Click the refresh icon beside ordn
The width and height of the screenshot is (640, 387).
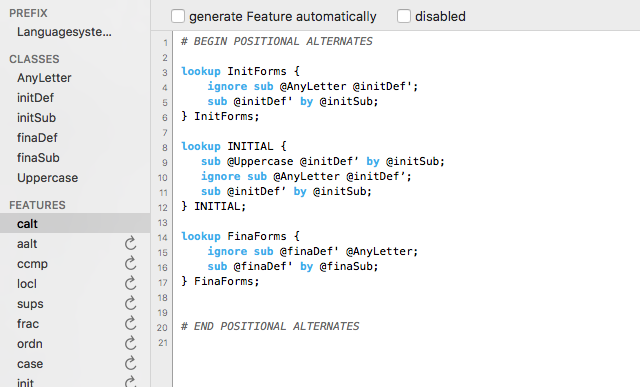point(130,343)
